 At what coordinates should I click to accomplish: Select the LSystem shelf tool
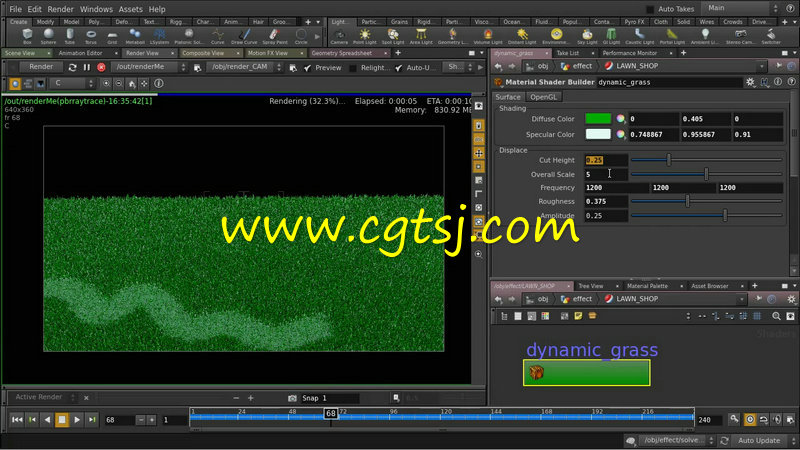159,36
